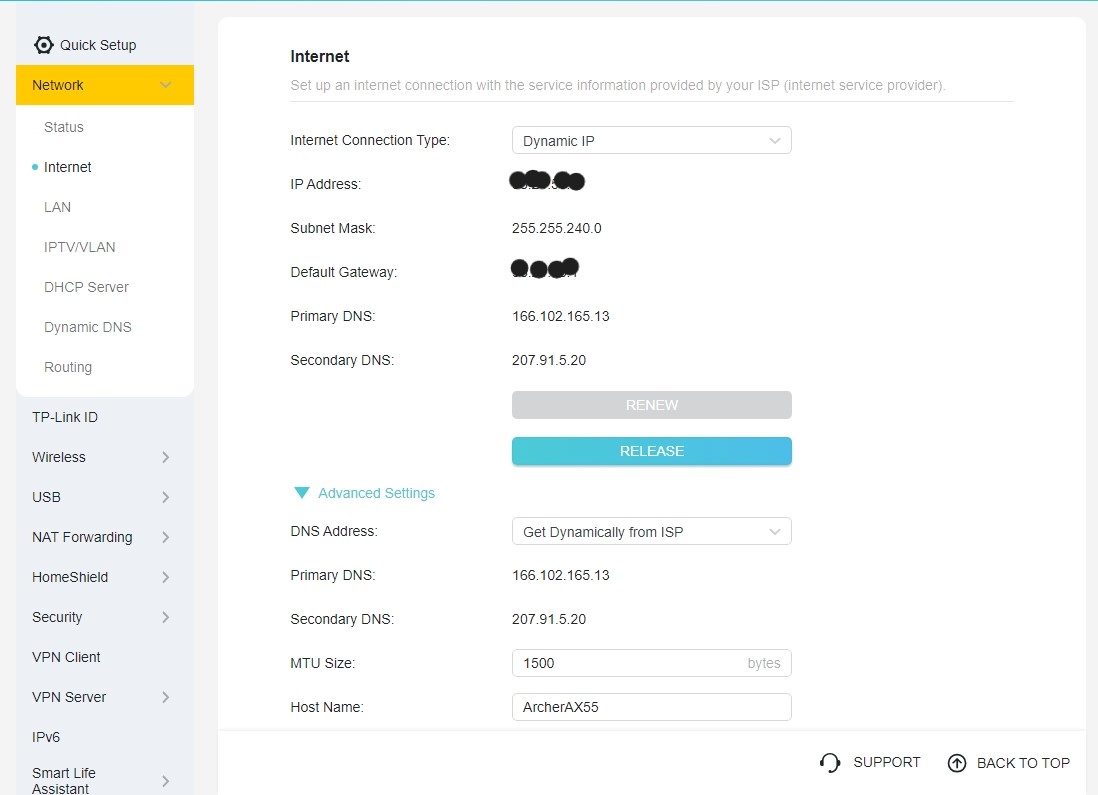Image resolution: width=1098 pixels, height=795 pixels.
Task: Open the Dynamic DNS page
Action: tap(88, 327)
